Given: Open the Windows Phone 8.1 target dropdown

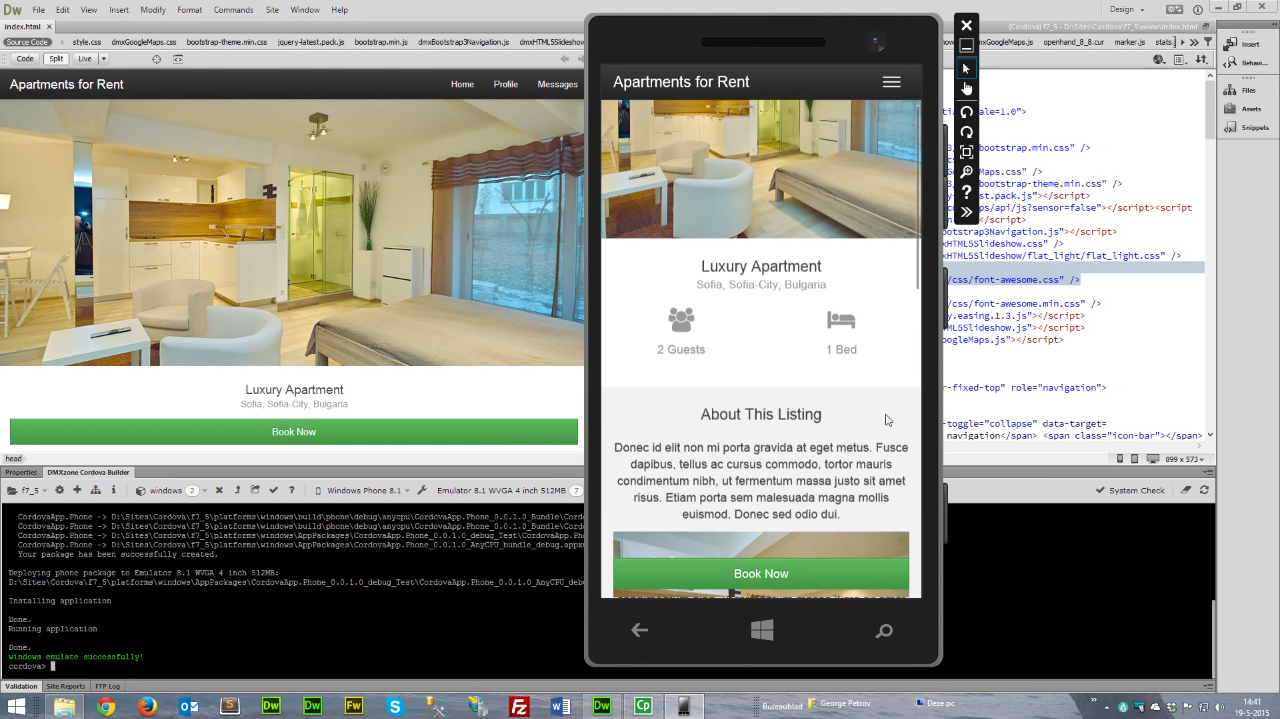Looking at the screenshot, I should tap(363, 490).
